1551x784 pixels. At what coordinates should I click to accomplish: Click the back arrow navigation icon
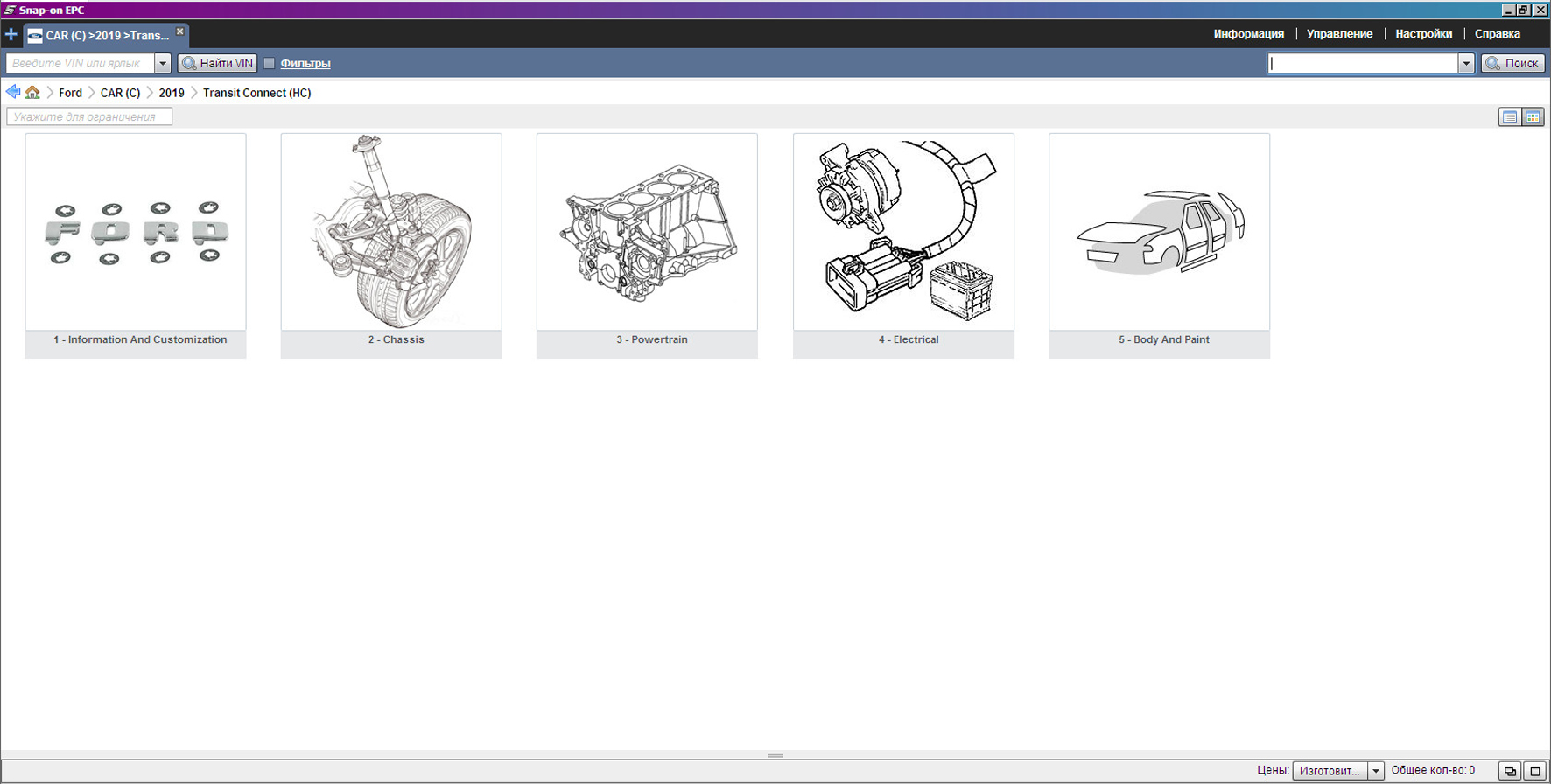click(12, 92)
